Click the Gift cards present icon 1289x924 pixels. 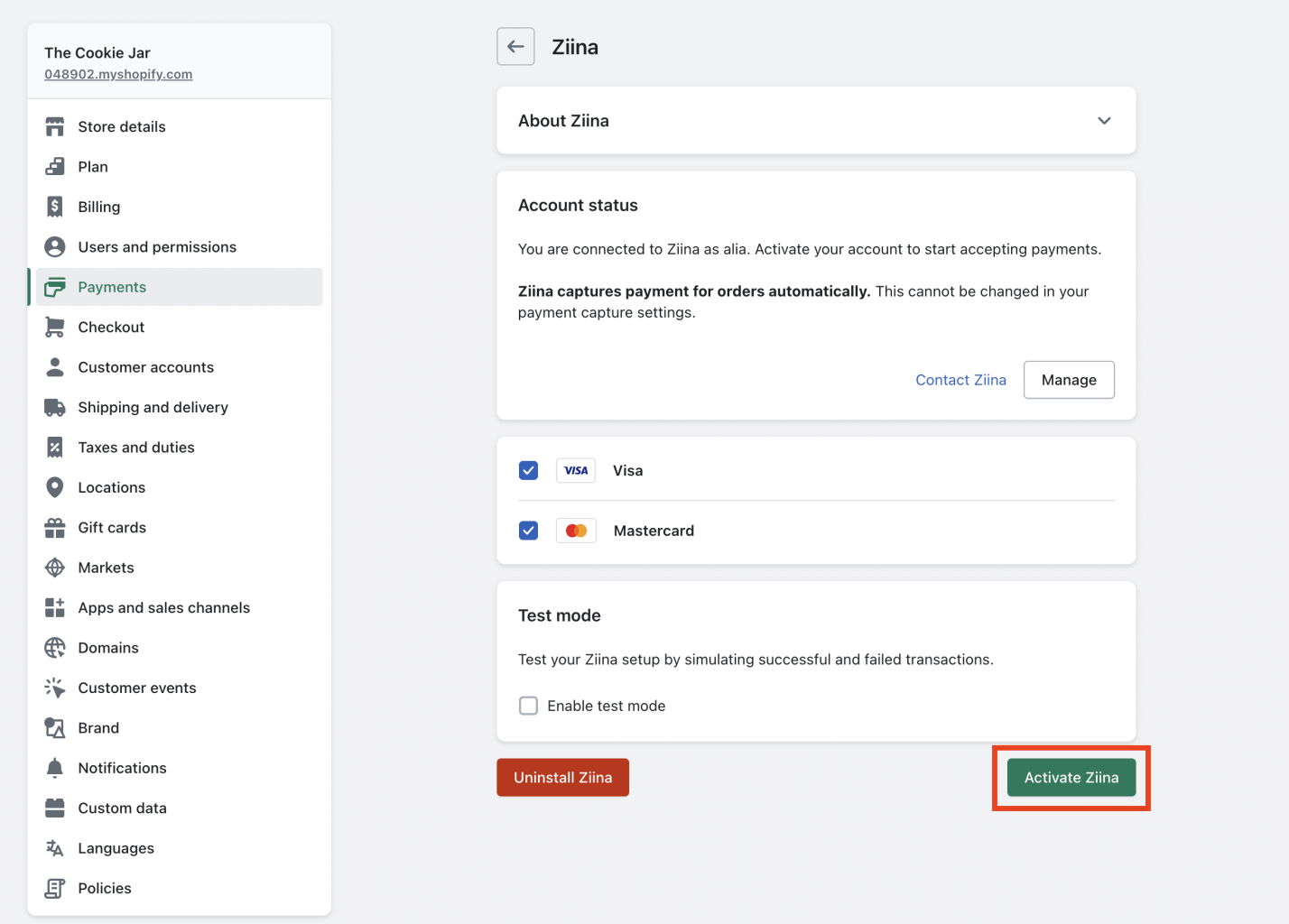(x=55, y=528)
